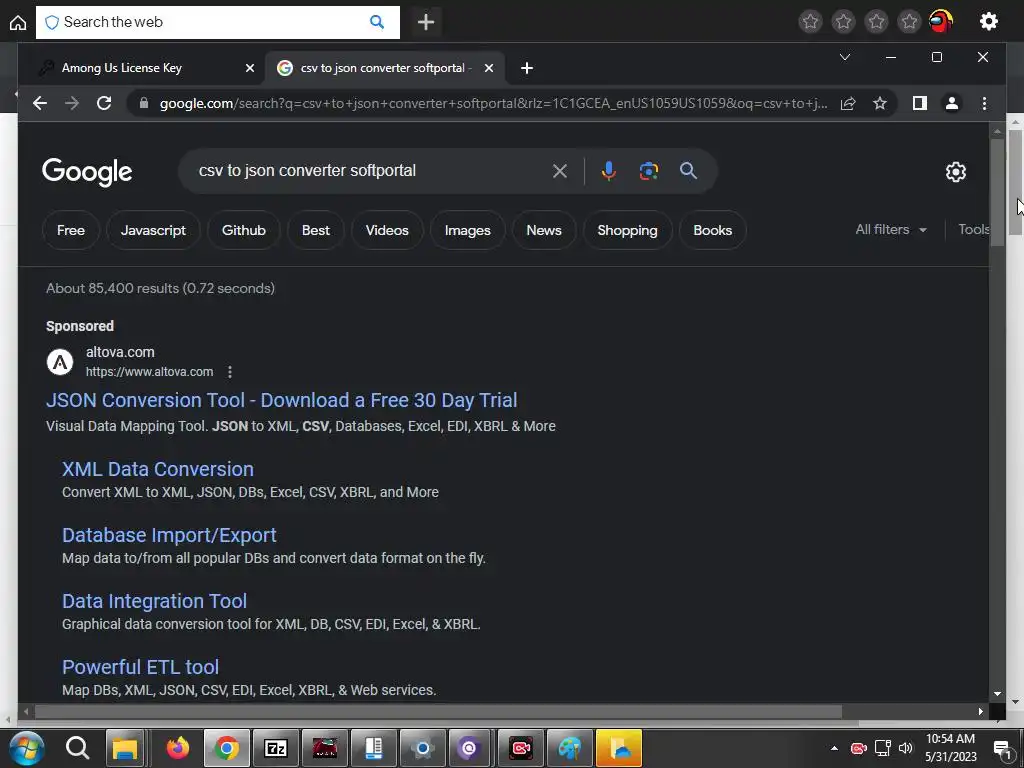The image size is (1024, 768).
Task: Filter results by Free chip
Action: point(71,230)
